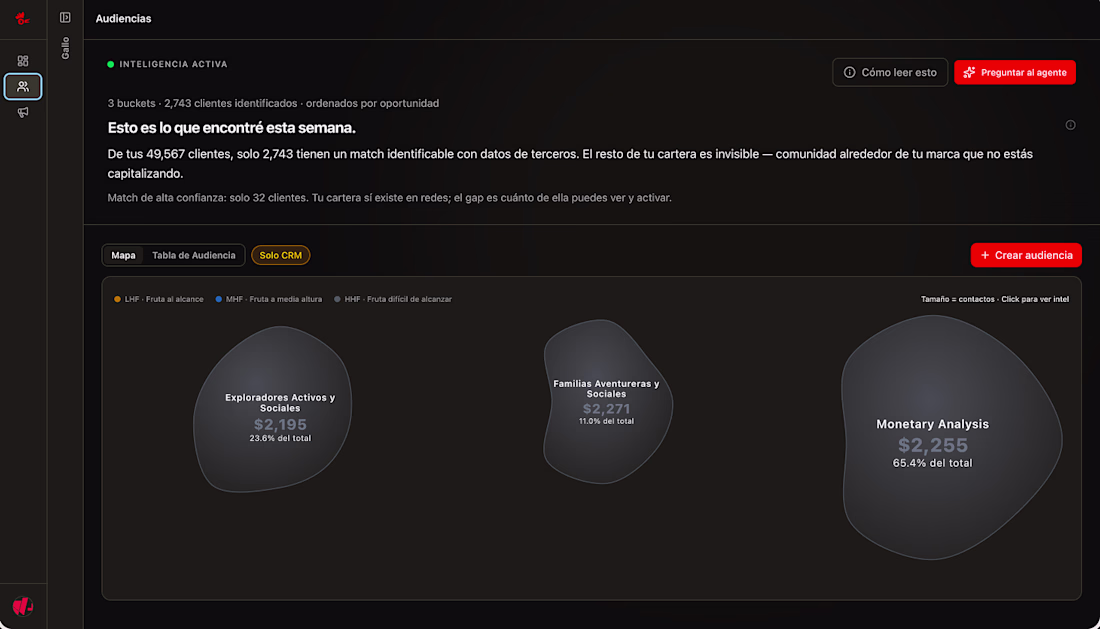
Task: Switch to Tabla de Audiencia tab
Action: [194, 255]
